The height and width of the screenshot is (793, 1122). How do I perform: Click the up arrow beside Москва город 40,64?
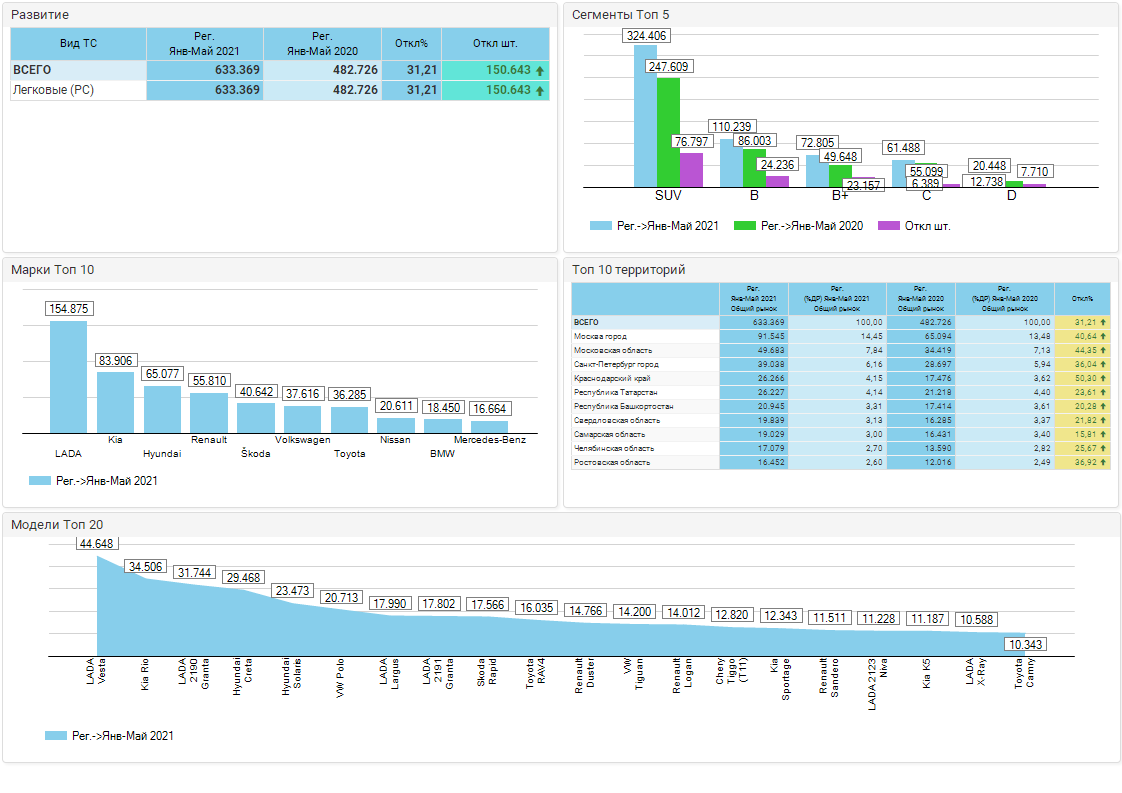click(x=1103, y=337)
